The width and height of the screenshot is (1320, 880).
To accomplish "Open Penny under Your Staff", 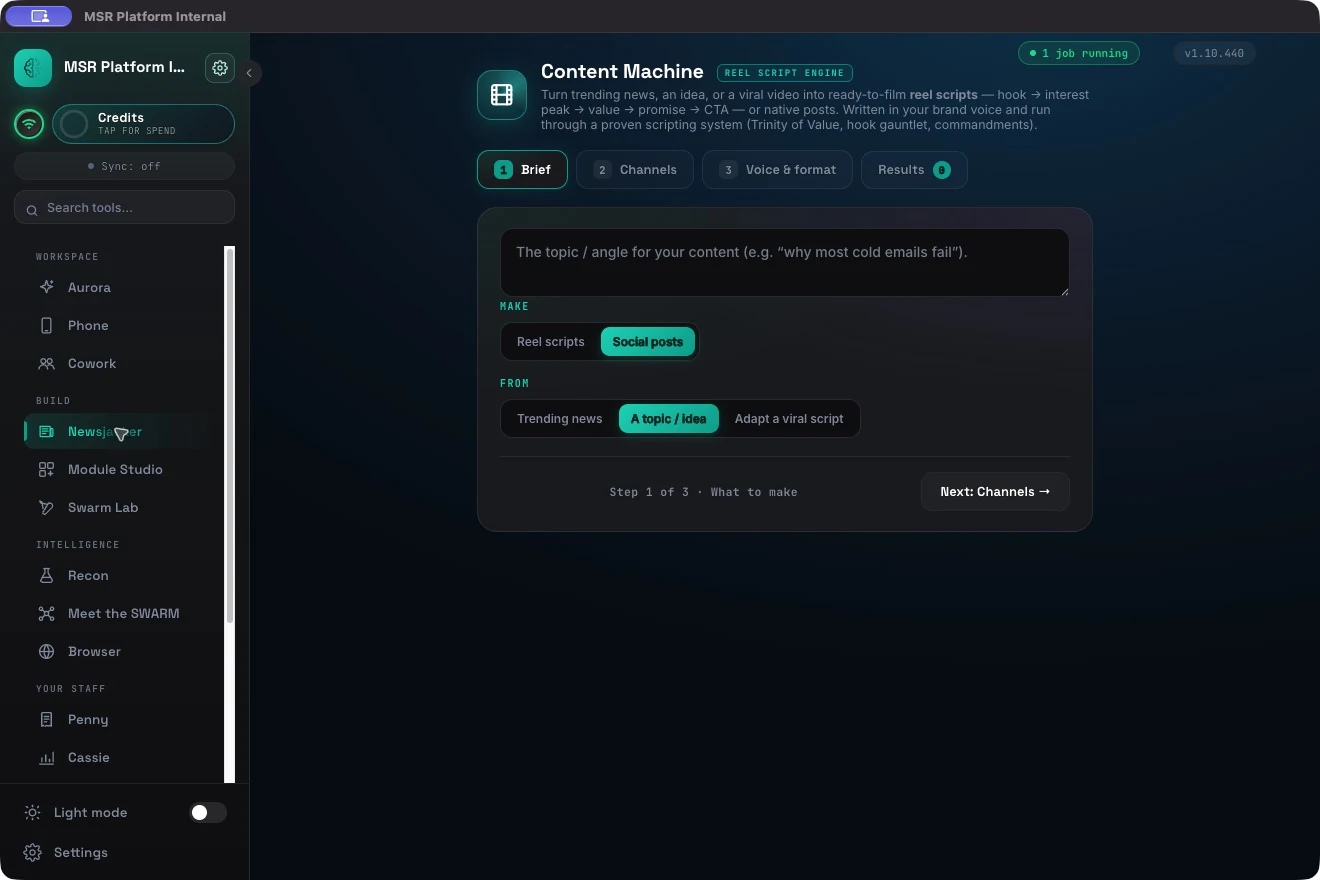I will (124, 719).
